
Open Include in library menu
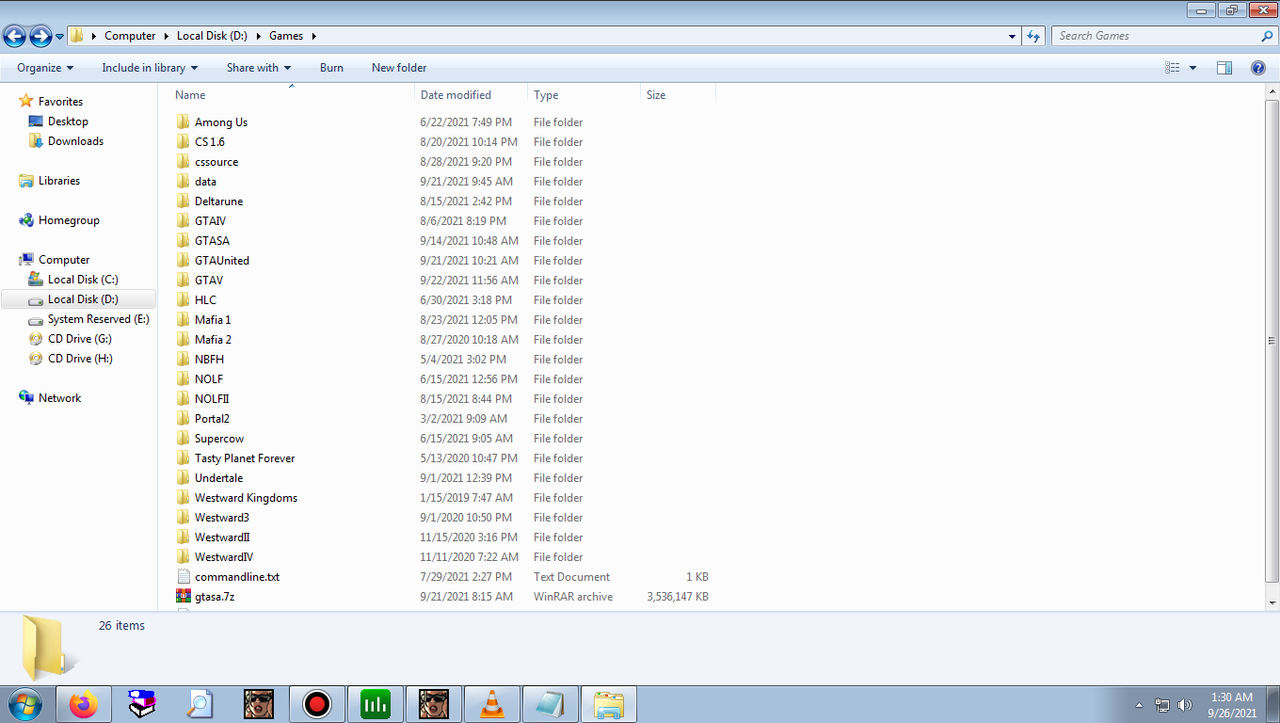pyautogui.click(x=150, y=68)
